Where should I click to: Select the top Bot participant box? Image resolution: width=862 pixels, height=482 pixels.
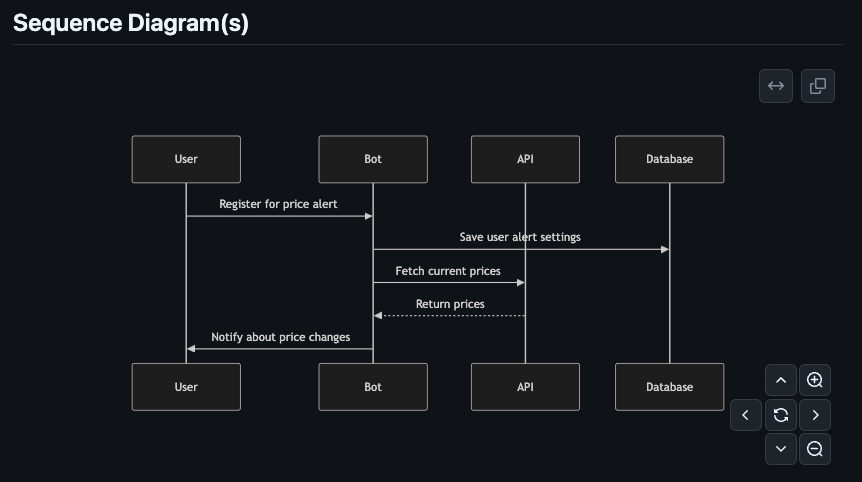click(x=373, y=159)
